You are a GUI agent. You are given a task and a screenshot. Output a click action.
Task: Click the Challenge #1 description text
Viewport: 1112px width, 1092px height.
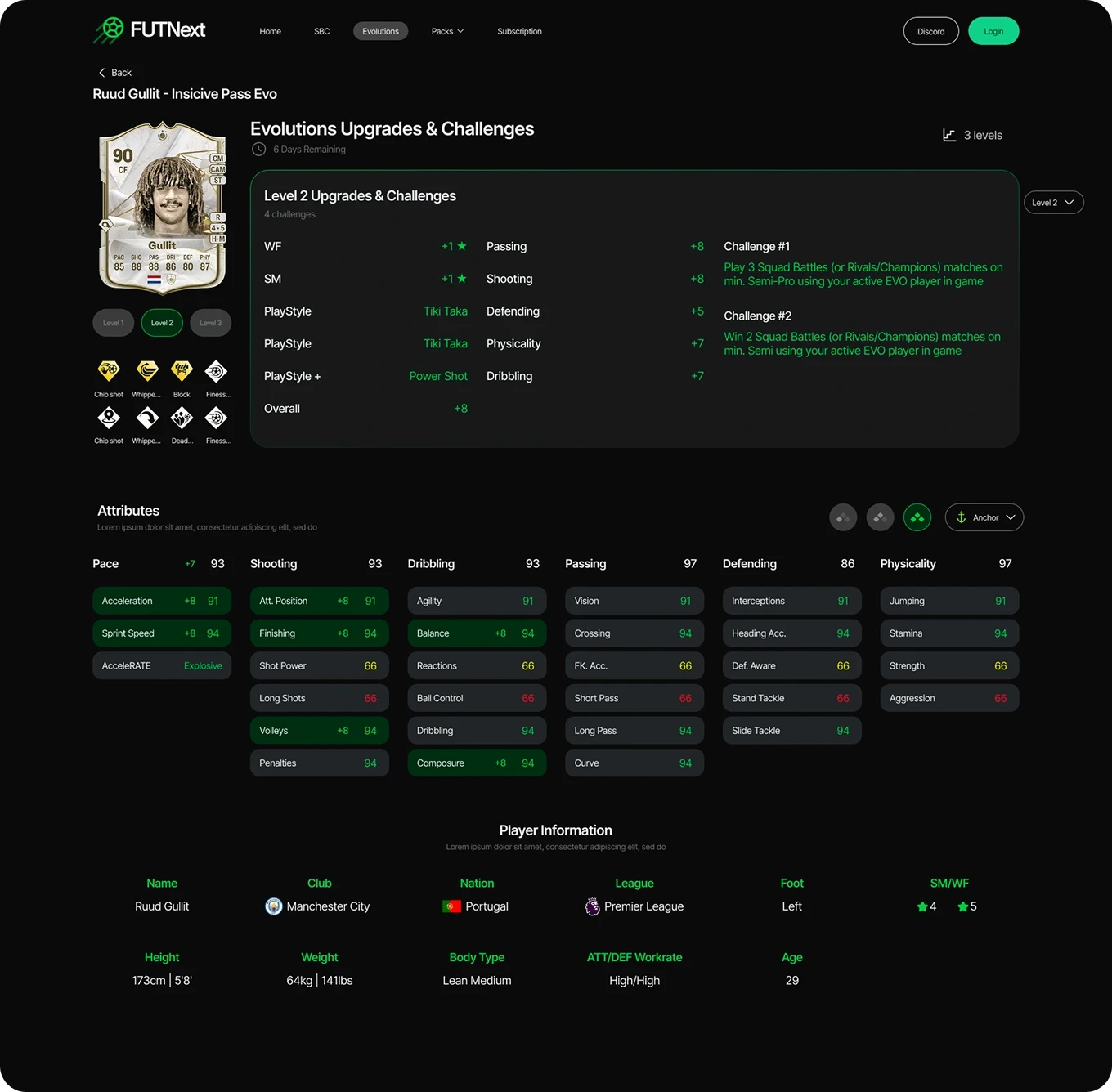pos(863,275)
